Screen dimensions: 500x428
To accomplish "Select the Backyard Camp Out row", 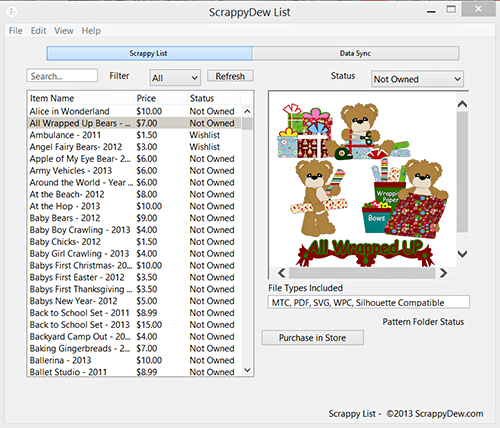I will coord(134,337).
